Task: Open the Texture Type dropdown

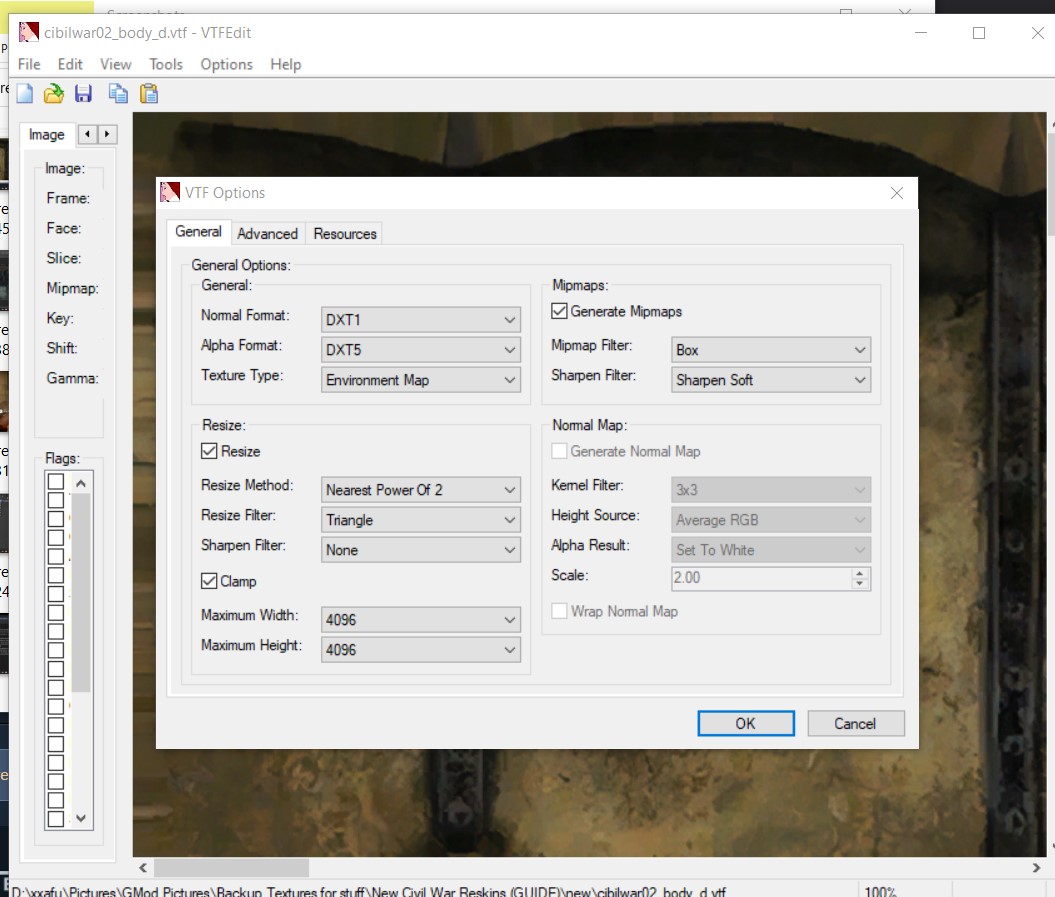Action: tap(421, 380)
